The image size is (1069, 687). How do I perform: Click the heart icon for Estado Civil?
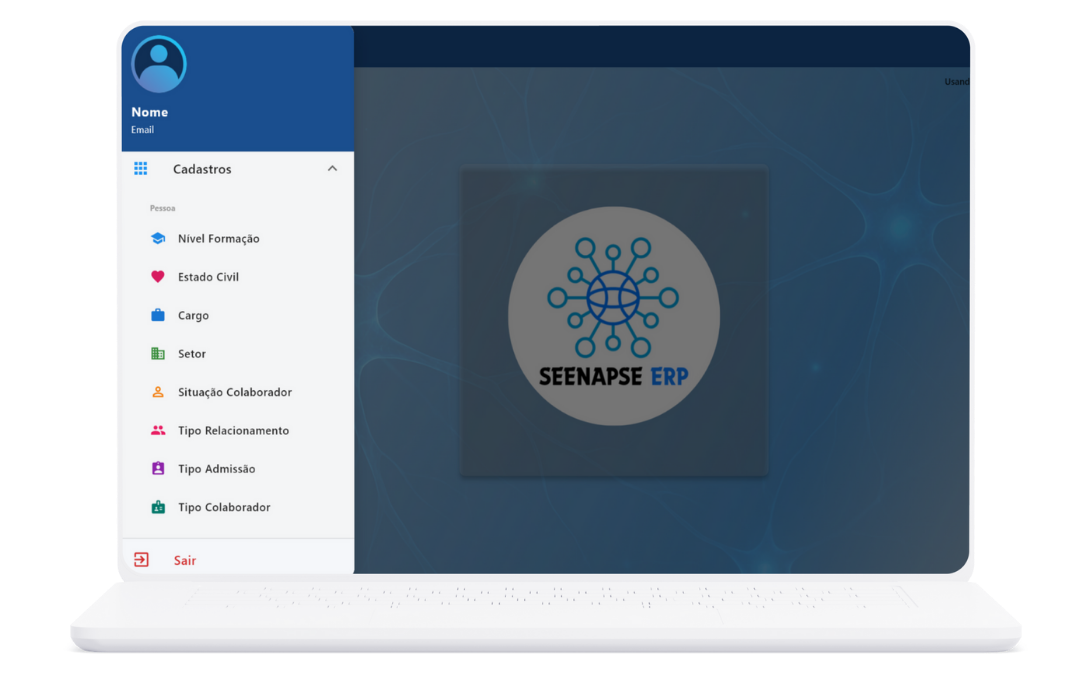(158, 277)
